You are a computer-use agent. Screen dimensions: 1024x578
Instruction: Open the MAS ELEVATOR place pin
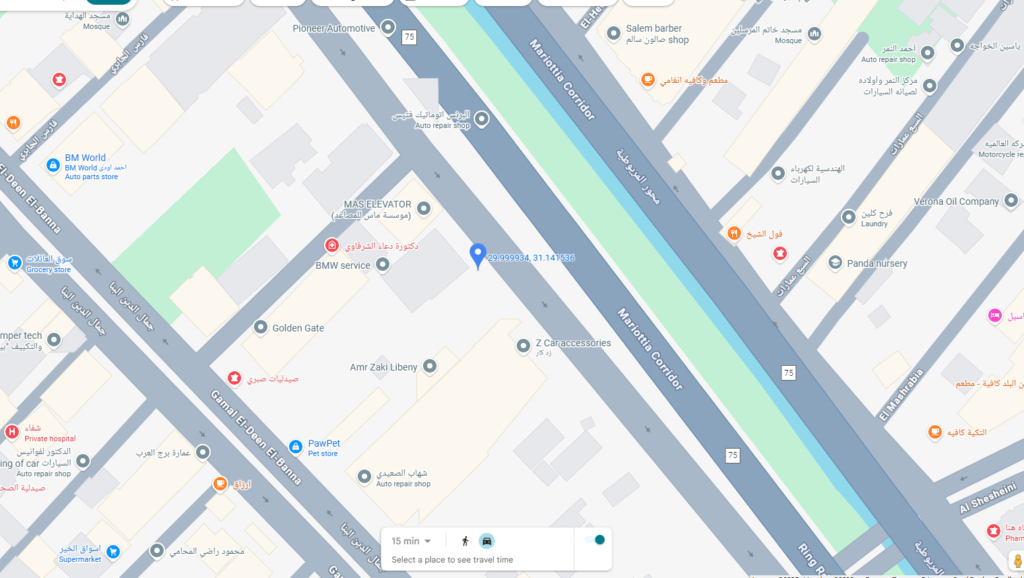pyautogui.click(x=424, y=208)
